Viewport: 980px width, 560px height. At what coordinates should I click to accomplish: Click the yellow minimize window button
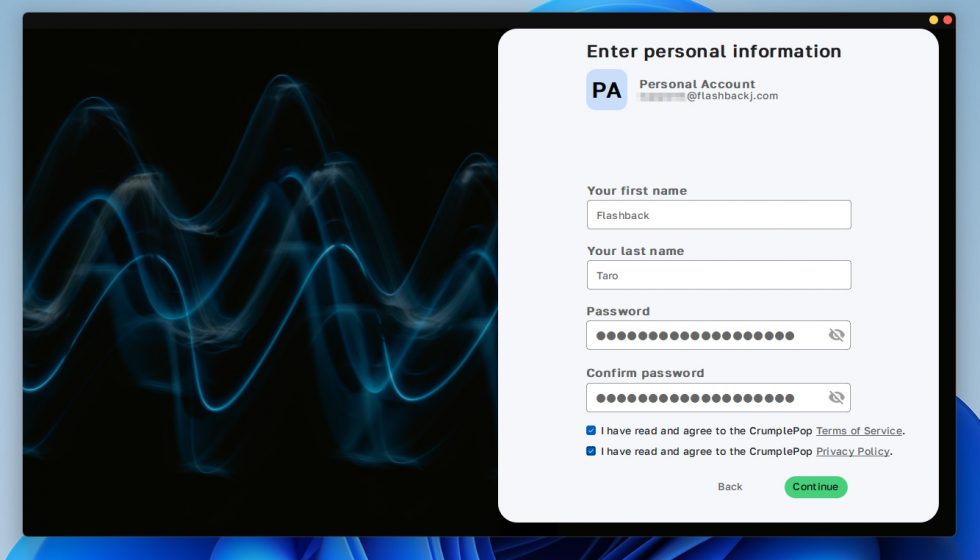pos(933,20)
